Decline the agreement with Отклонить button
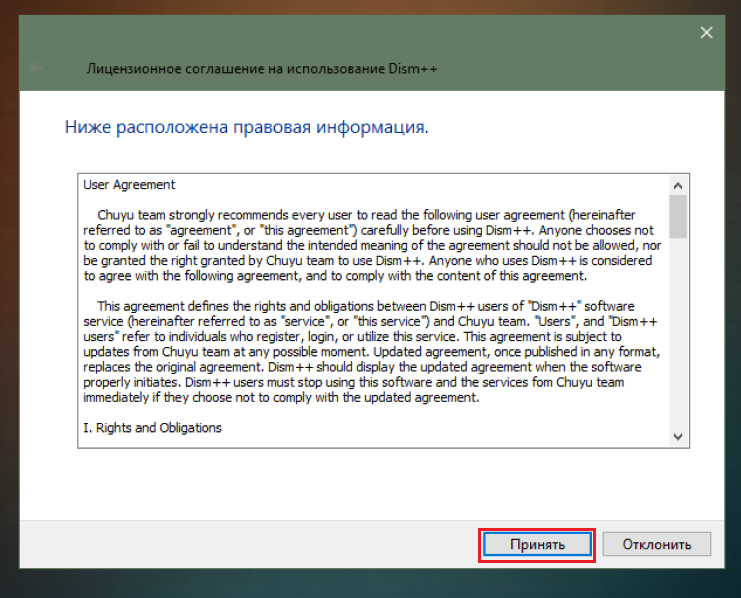The image size is (741, 598). tap(656, 545)
